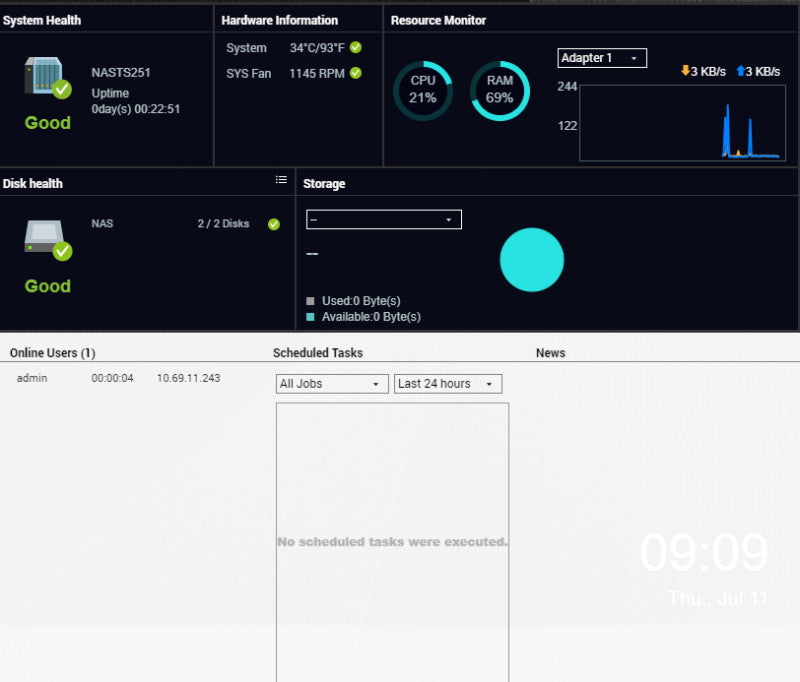
Task: Click the 244 graph axis value
Action: click(x=567, y=86)
